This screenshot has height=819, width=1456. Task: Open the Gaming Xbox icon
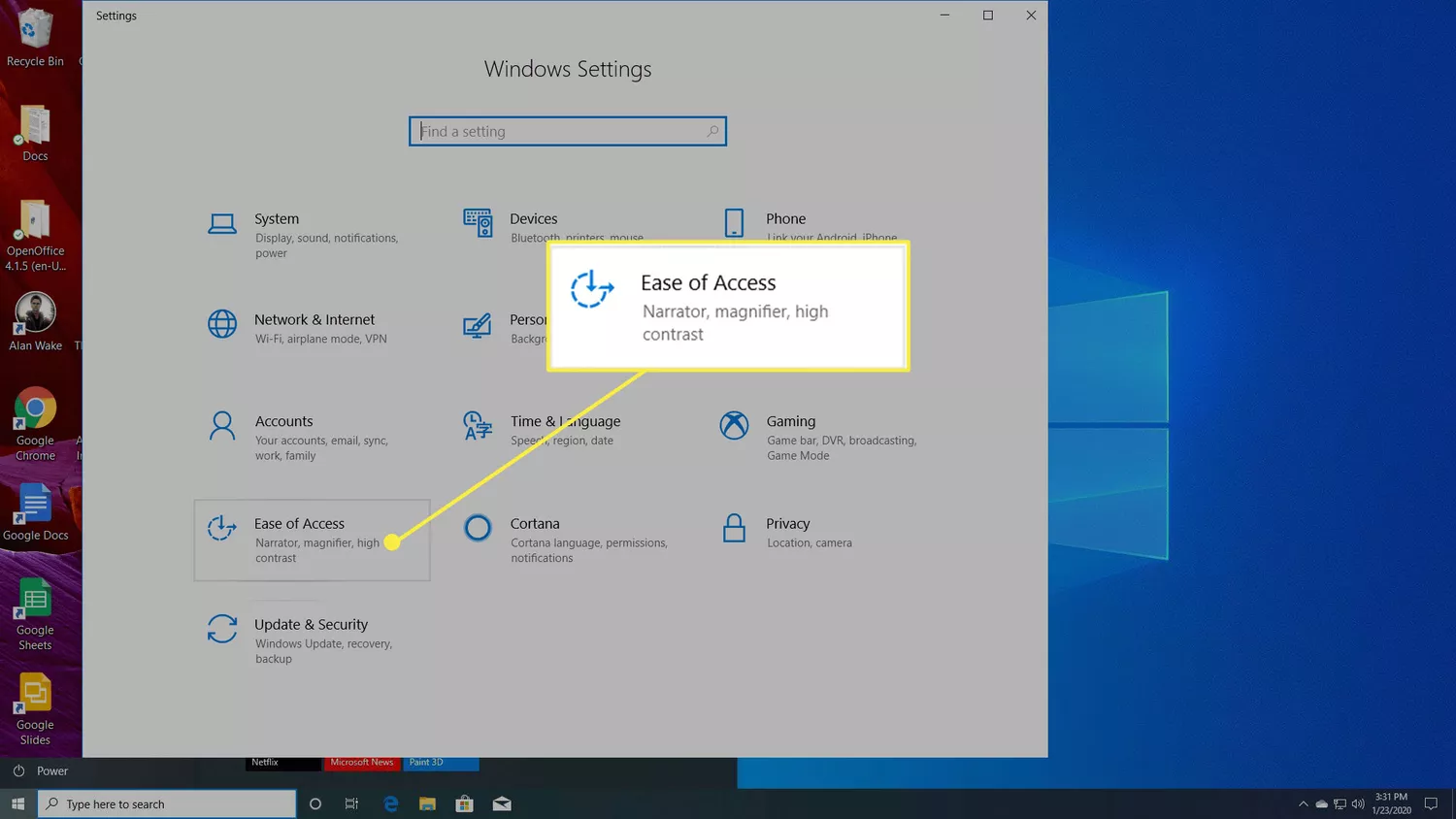pos(734,425)
